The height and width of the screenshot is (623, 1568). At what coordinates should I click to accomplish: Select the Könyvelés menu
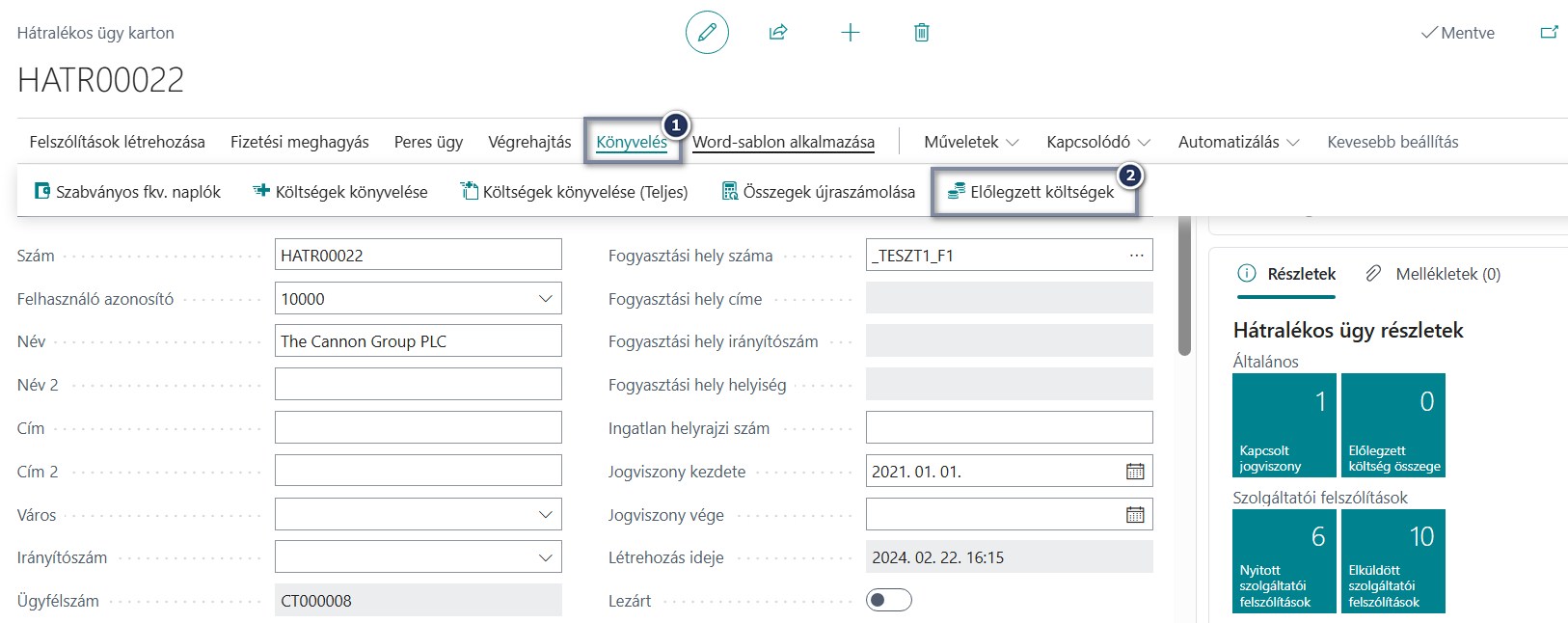click(632, 142)
